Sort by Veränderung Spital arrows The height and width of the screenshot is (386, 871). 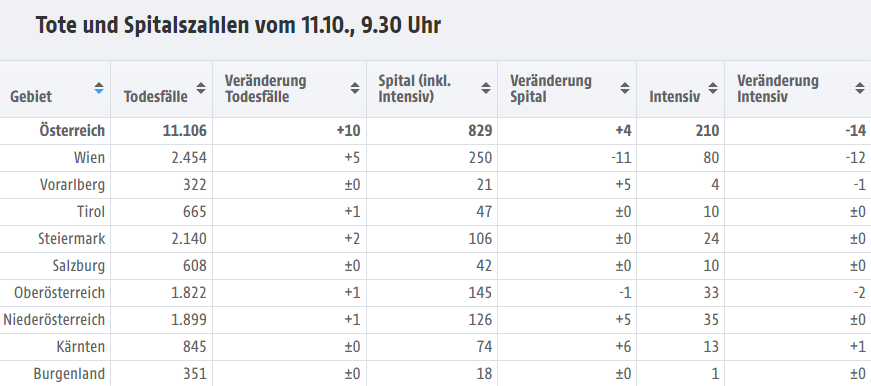(625, 88)
